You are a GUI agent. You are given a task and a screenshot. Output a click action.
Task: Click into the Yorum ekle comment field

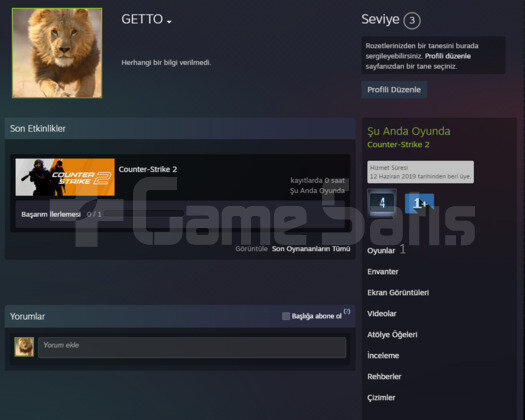[x=192, y=347]
